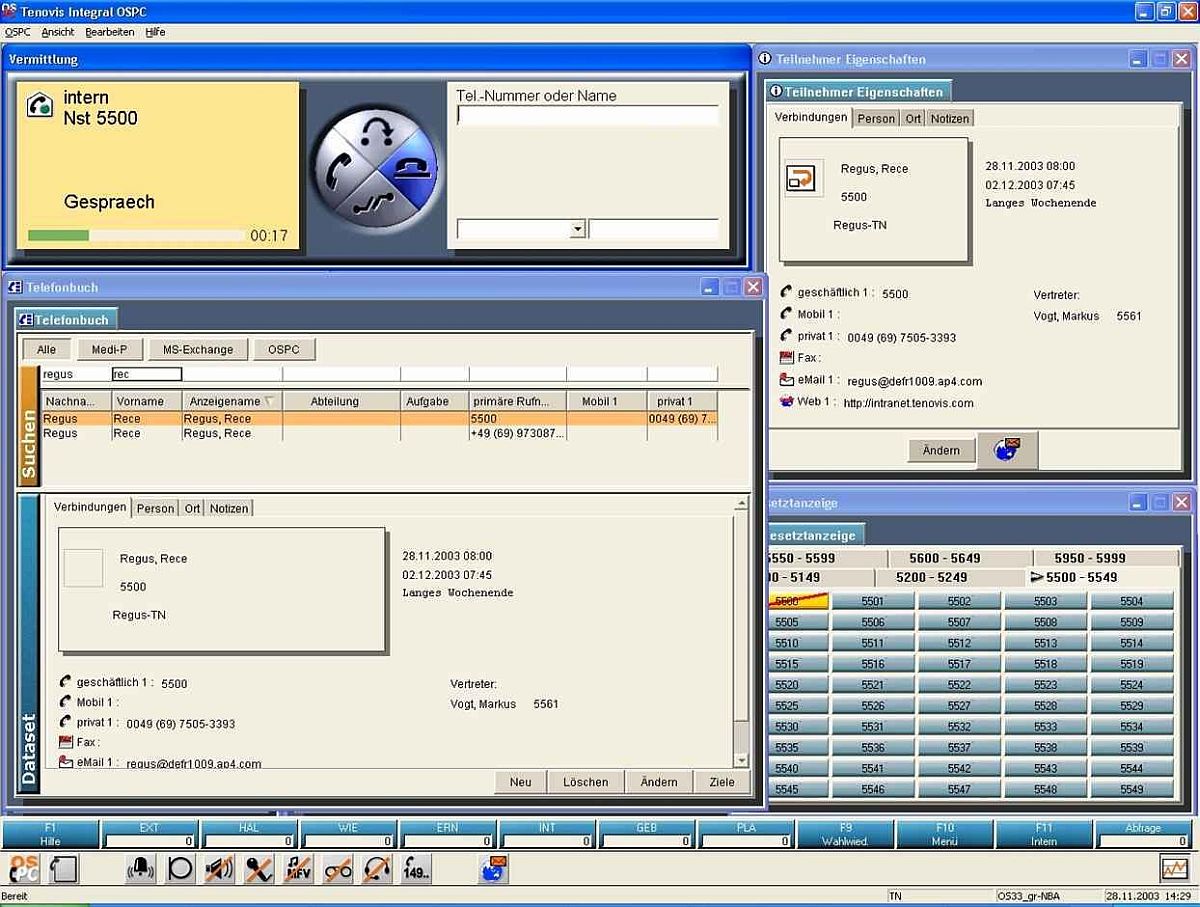1200x907 pixels.
Task: Click the '149..' phone number icon
Action: (x=416, y=869)
